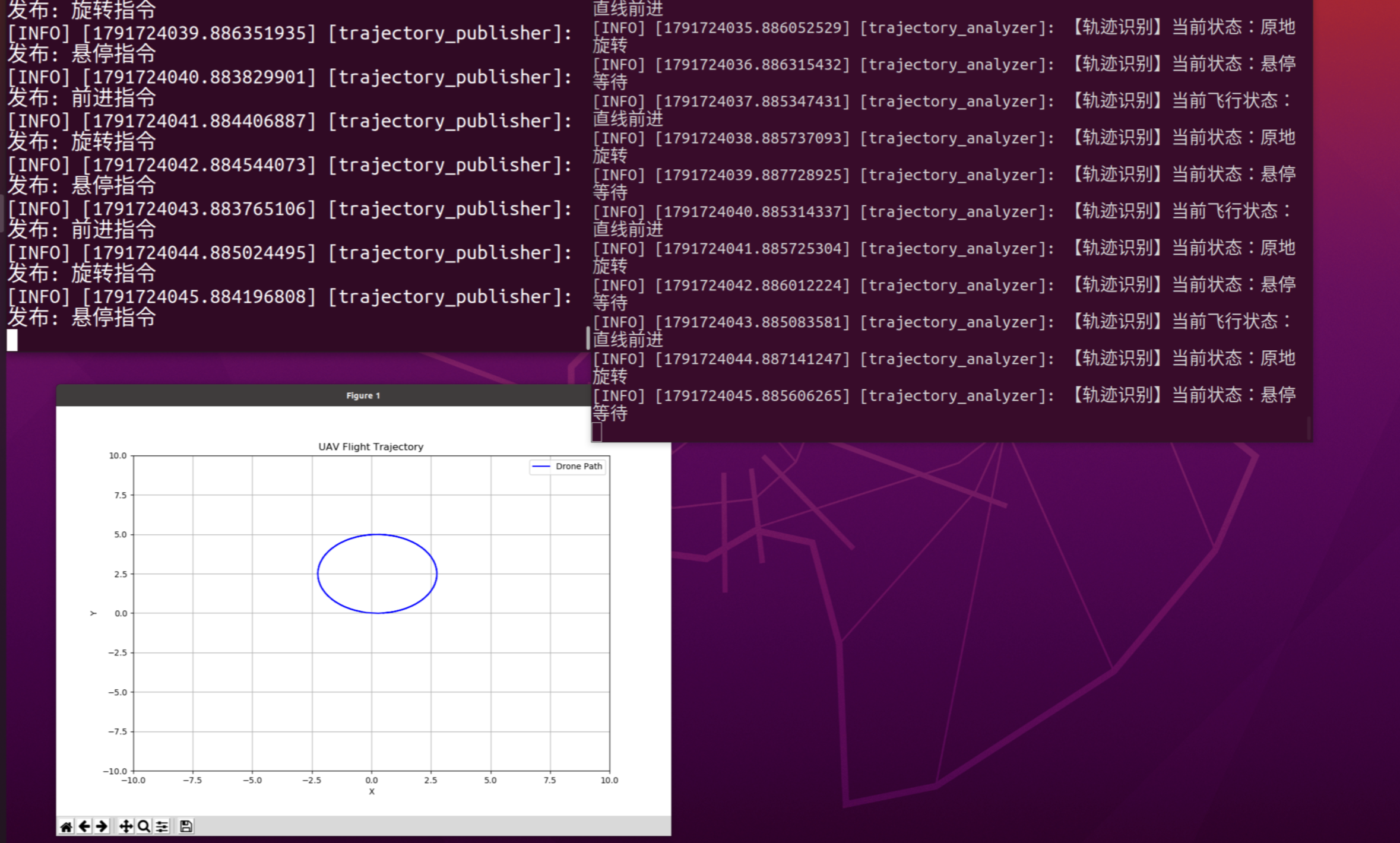
Task: Save the figure with the floppy icon
Action: 186,826
